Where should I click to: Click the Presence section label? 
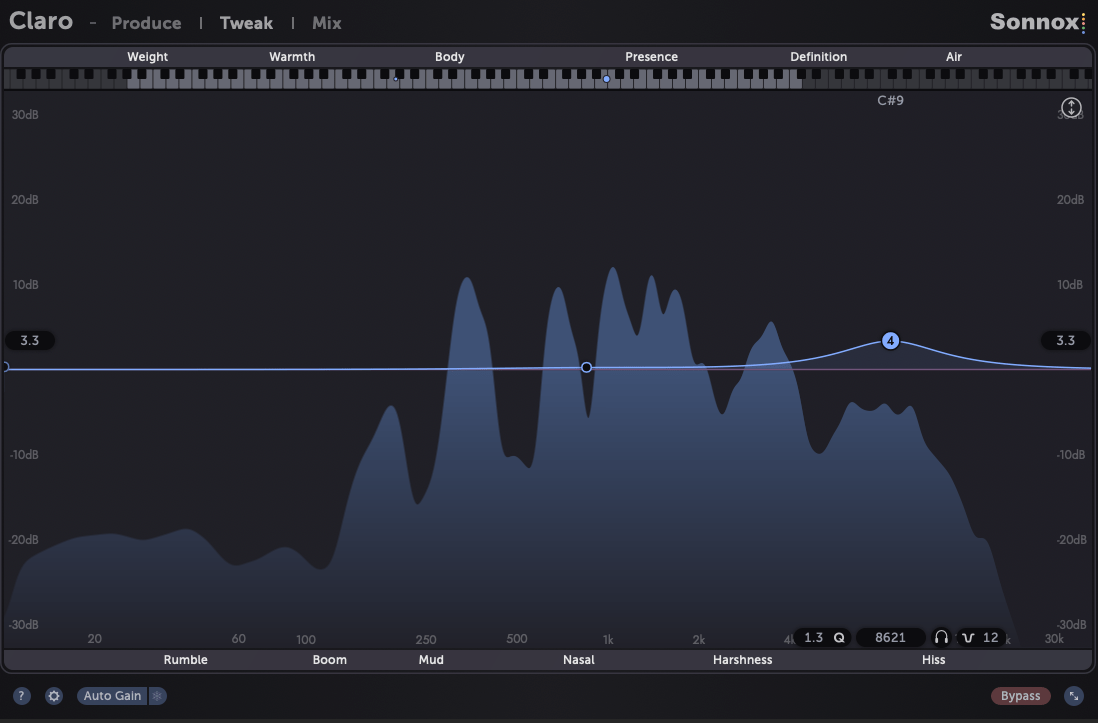tap(651, 57)
